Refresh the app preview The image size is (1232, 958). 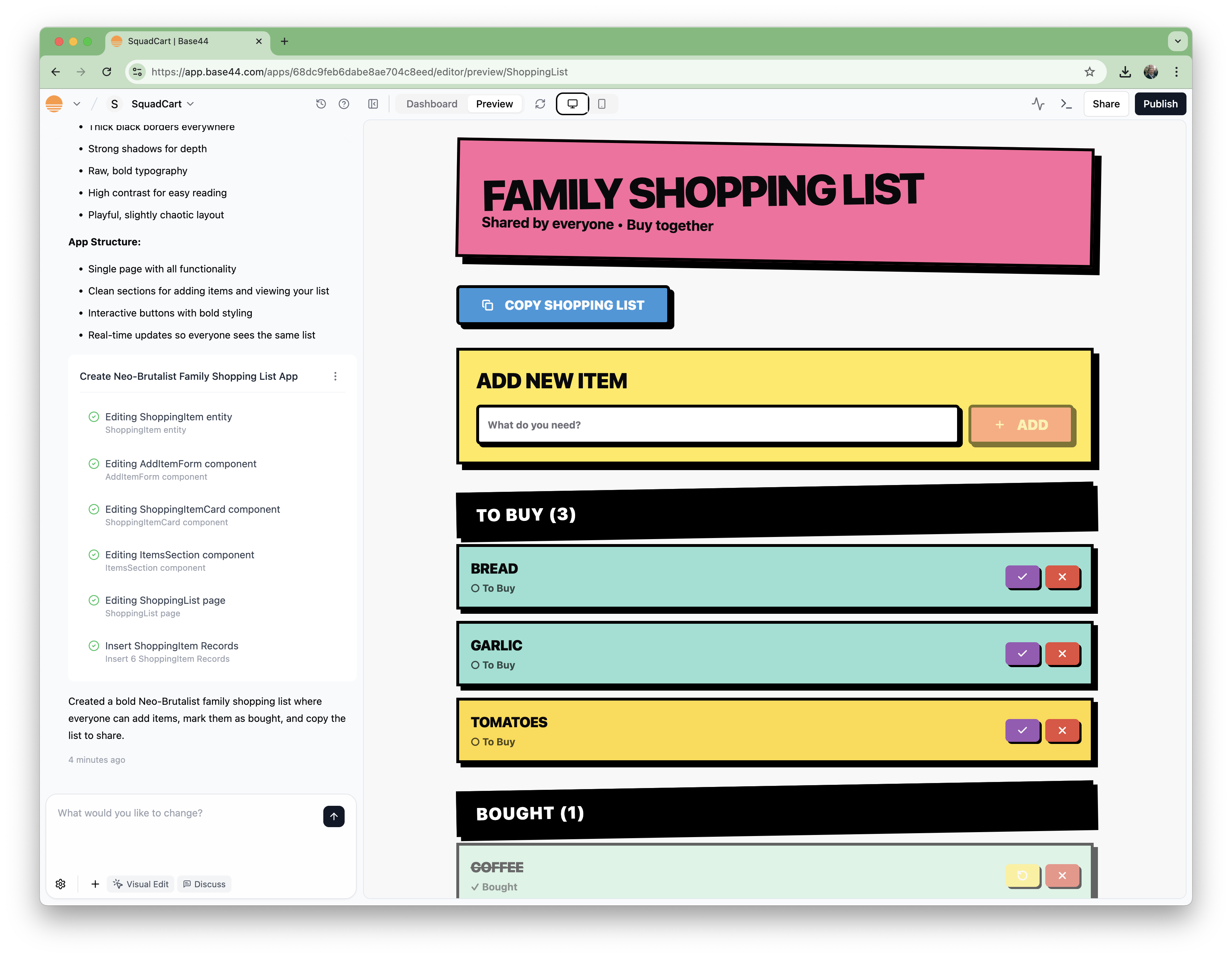pyautogui.click(x=540, y=104)
